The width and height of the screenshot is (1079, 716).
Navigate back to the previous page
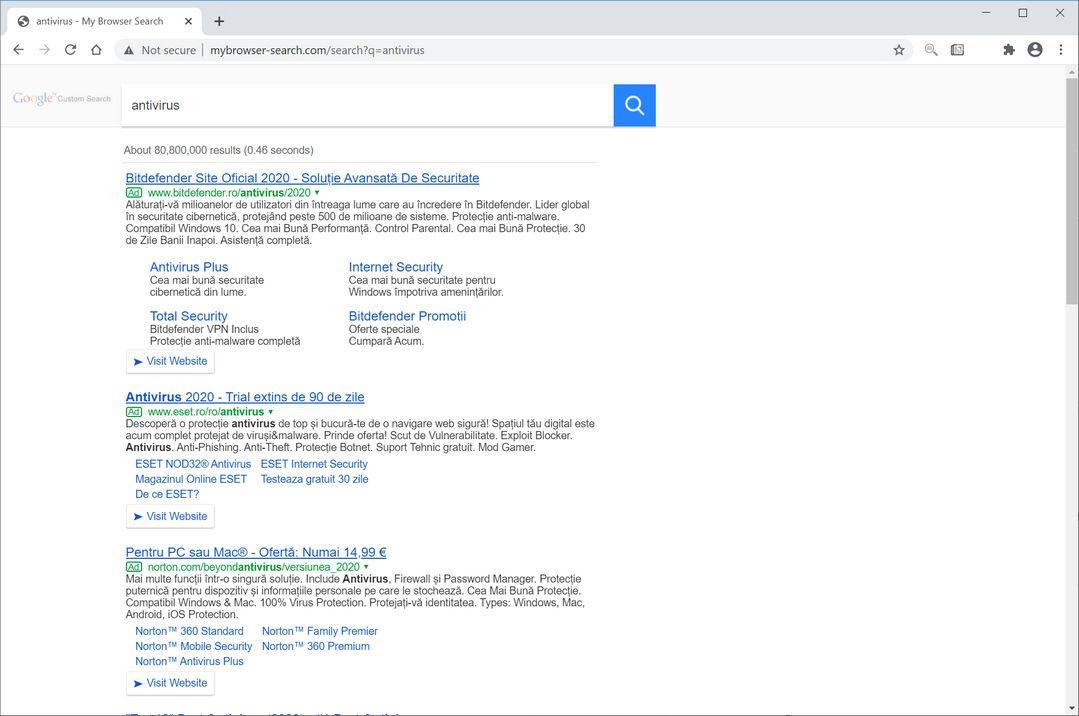18,50
